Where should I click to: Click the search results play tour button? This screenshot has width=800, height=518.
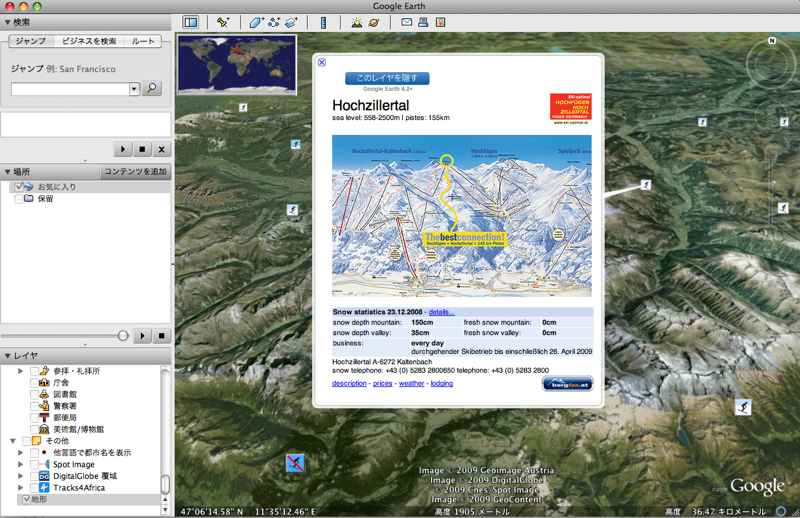pos(122,149)
